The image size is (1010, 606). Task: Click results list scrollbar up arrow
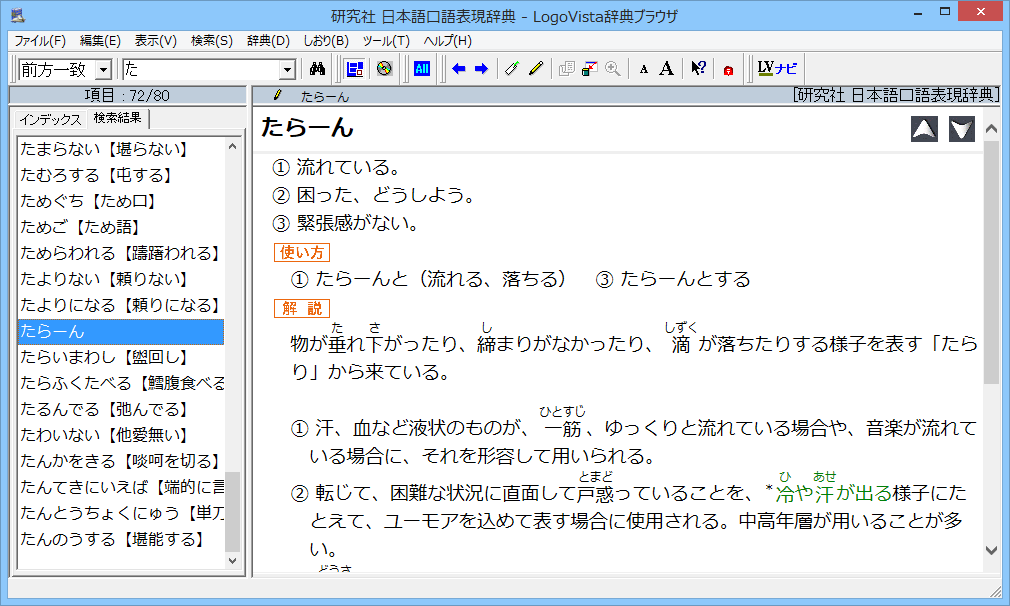(x=233, y=147)
